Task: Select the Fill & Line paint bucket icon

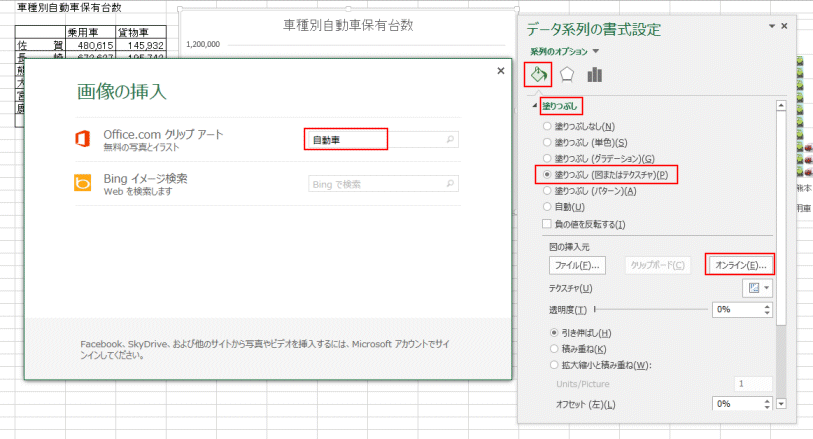Action: pyautogui.click(x=538, y=74)
